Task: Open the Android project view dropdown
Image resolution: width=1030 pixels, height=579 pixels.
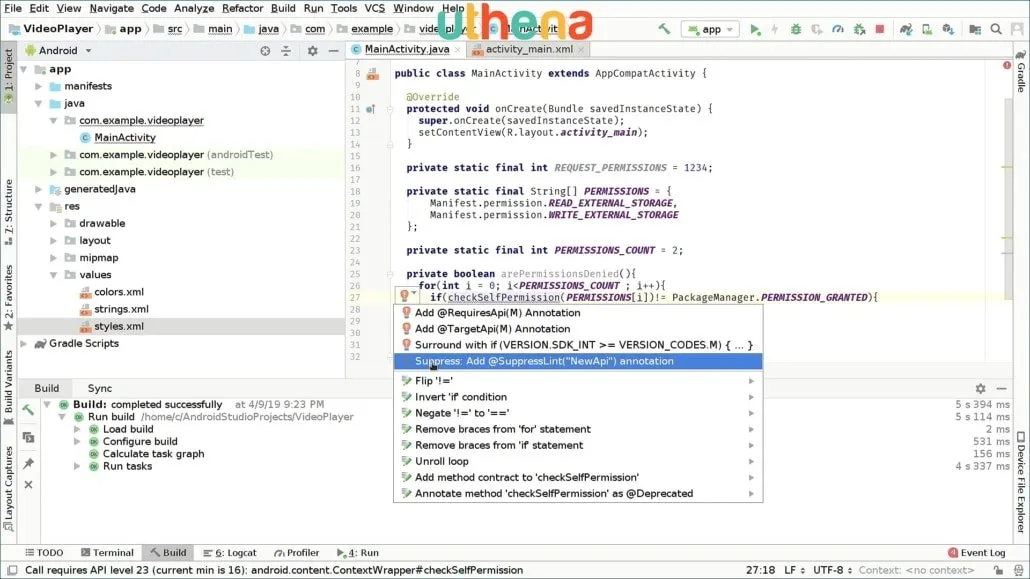Action: click(58, 51)
